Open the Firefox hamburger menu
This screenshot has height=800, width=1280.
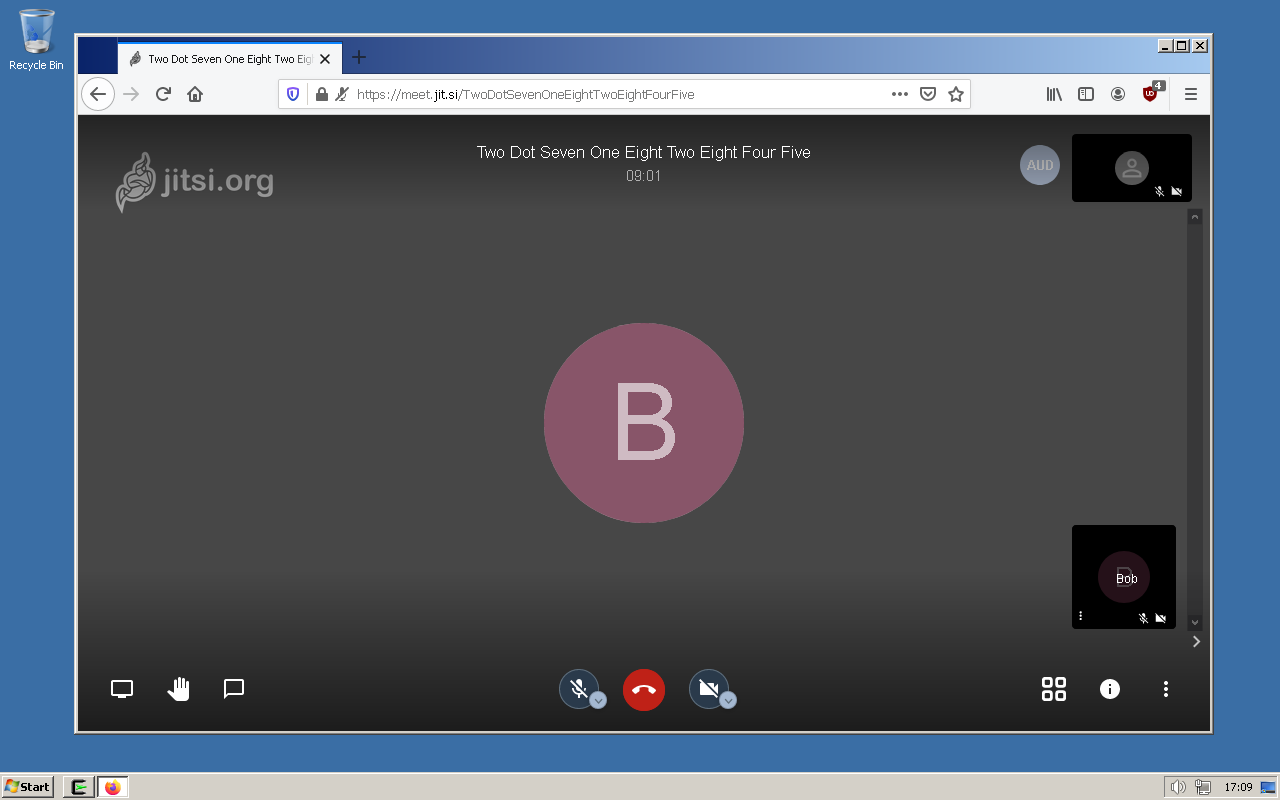click(x=1191, y=94)
